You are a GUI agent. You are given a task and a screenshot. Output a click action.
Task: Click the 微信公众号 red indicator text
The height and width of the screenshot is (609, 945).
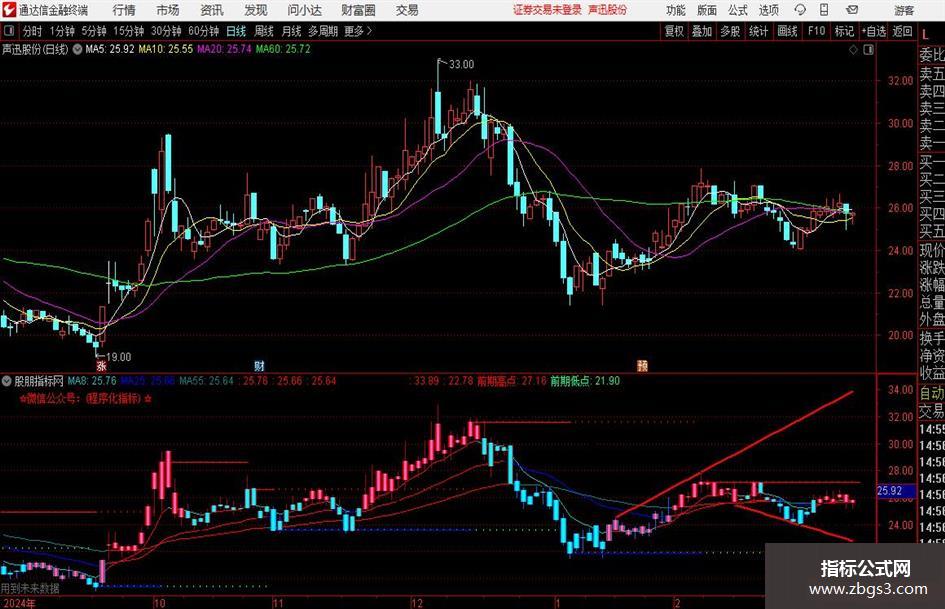pos(86,399)
